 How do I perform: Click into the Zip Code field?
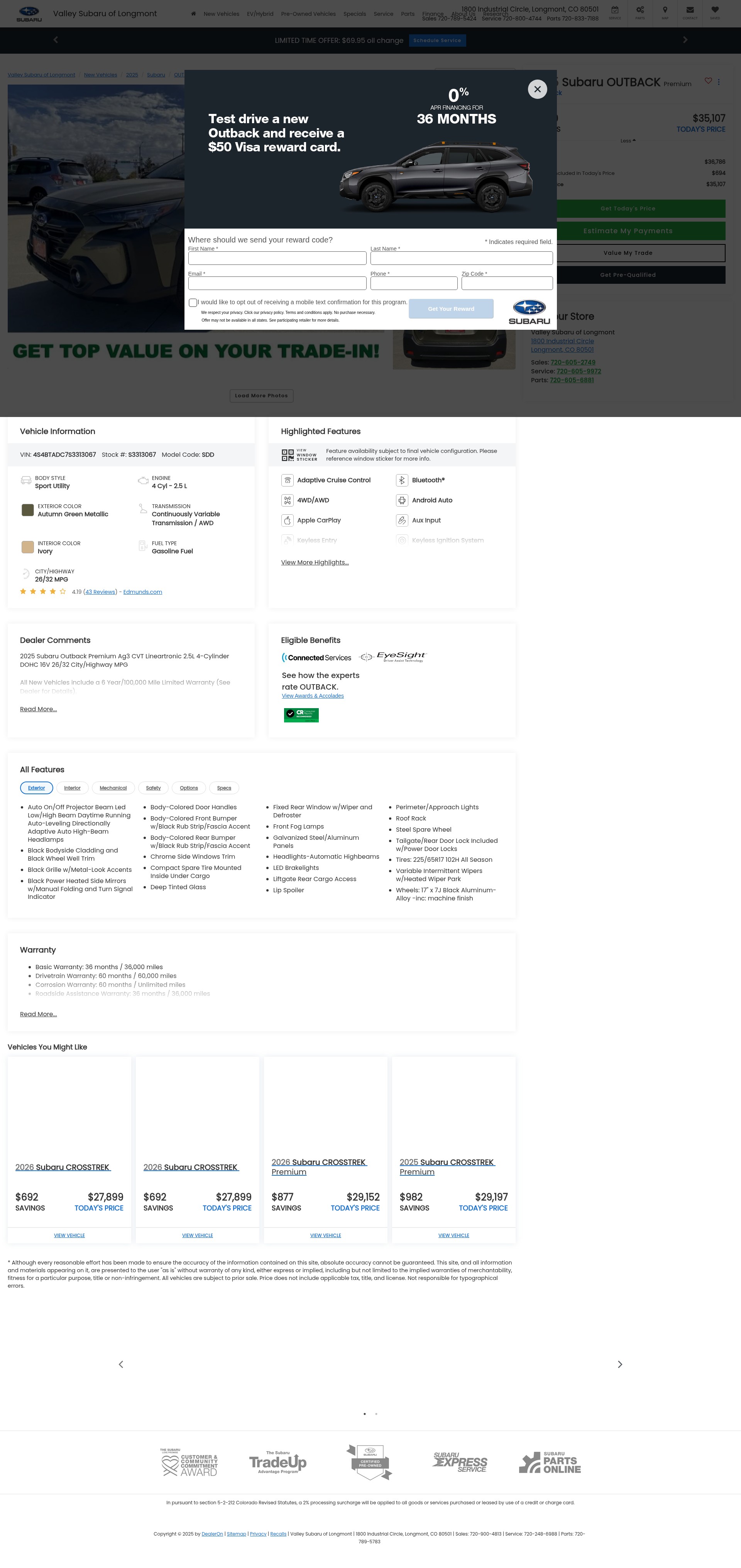[x=507, y=283]
